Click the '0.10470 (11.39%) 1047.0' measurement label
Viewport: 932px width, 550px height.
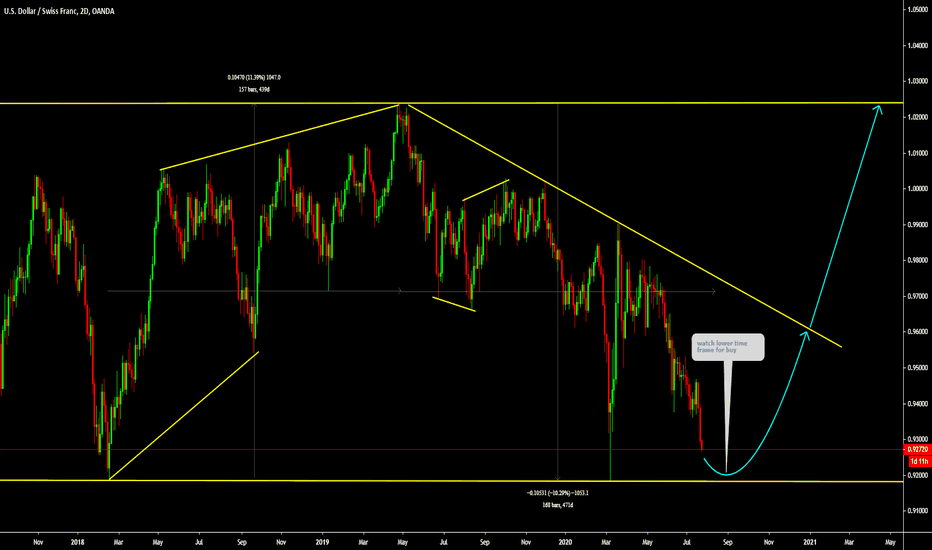(x=254, y=77)
